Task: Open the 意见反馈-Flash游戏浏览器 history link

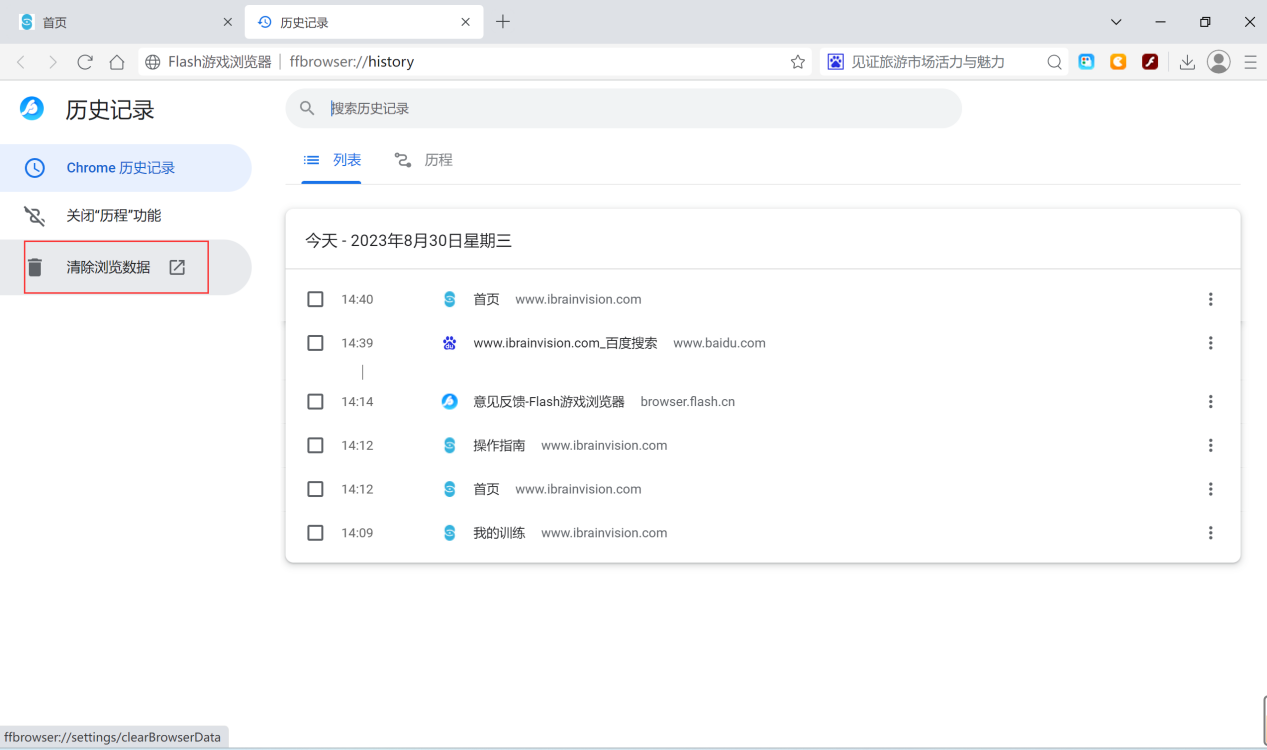Action: tap(549, 402)
